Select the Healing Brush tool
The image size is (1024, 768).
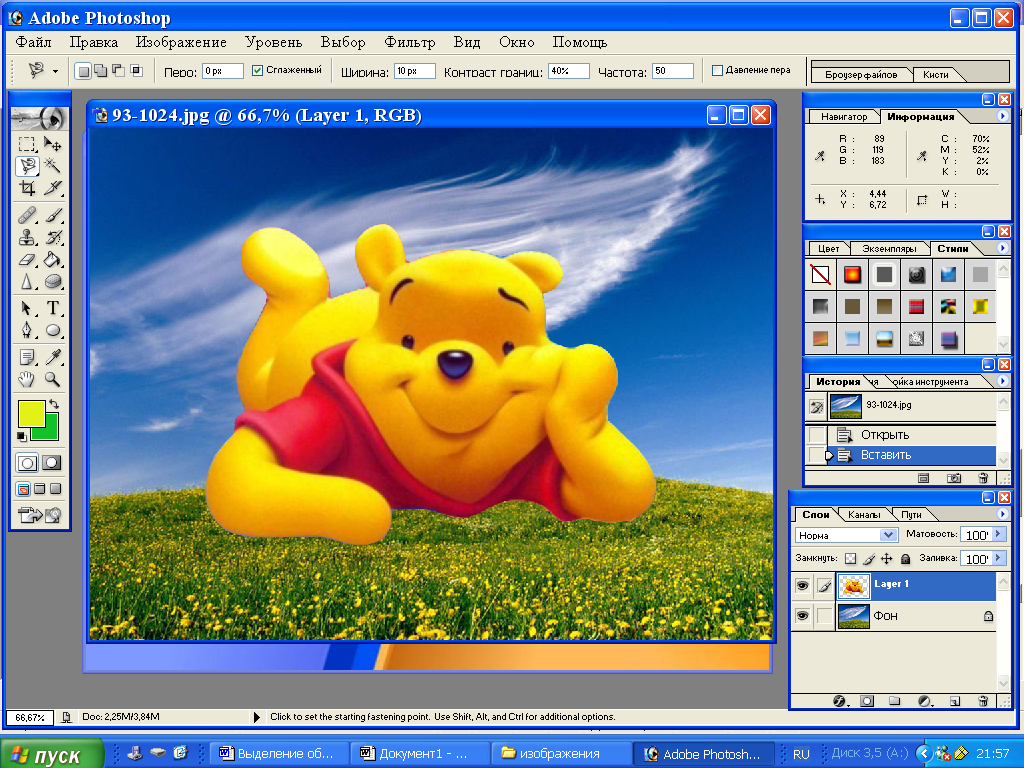click(x=27, y=215)
